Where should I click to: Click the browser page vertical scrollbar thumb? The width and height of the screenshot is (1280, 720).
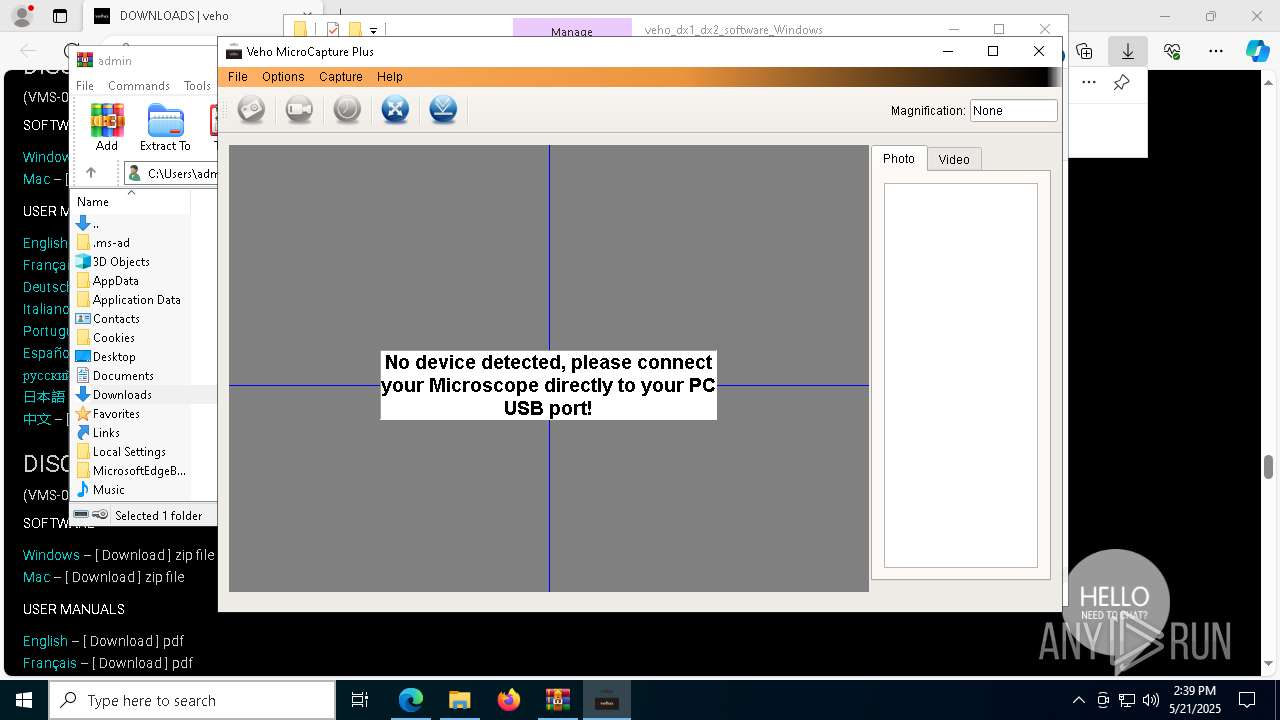(x=1268, y=467)
